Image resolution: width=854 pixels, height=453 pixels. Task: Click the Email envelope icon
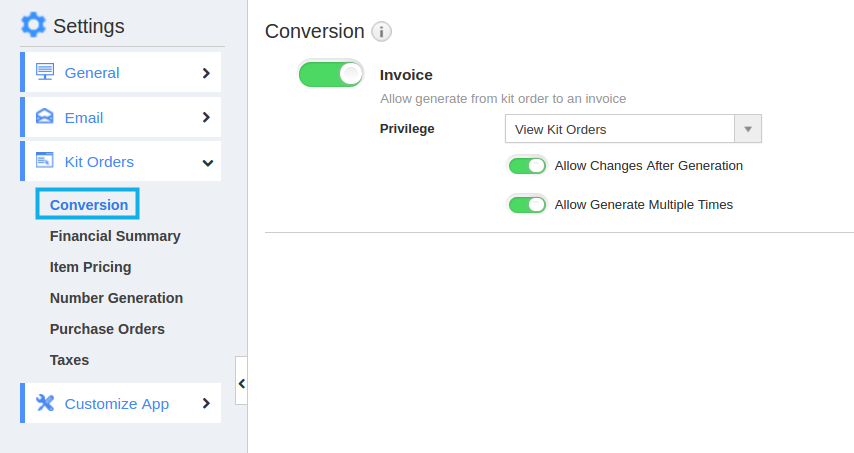(45, 117)
